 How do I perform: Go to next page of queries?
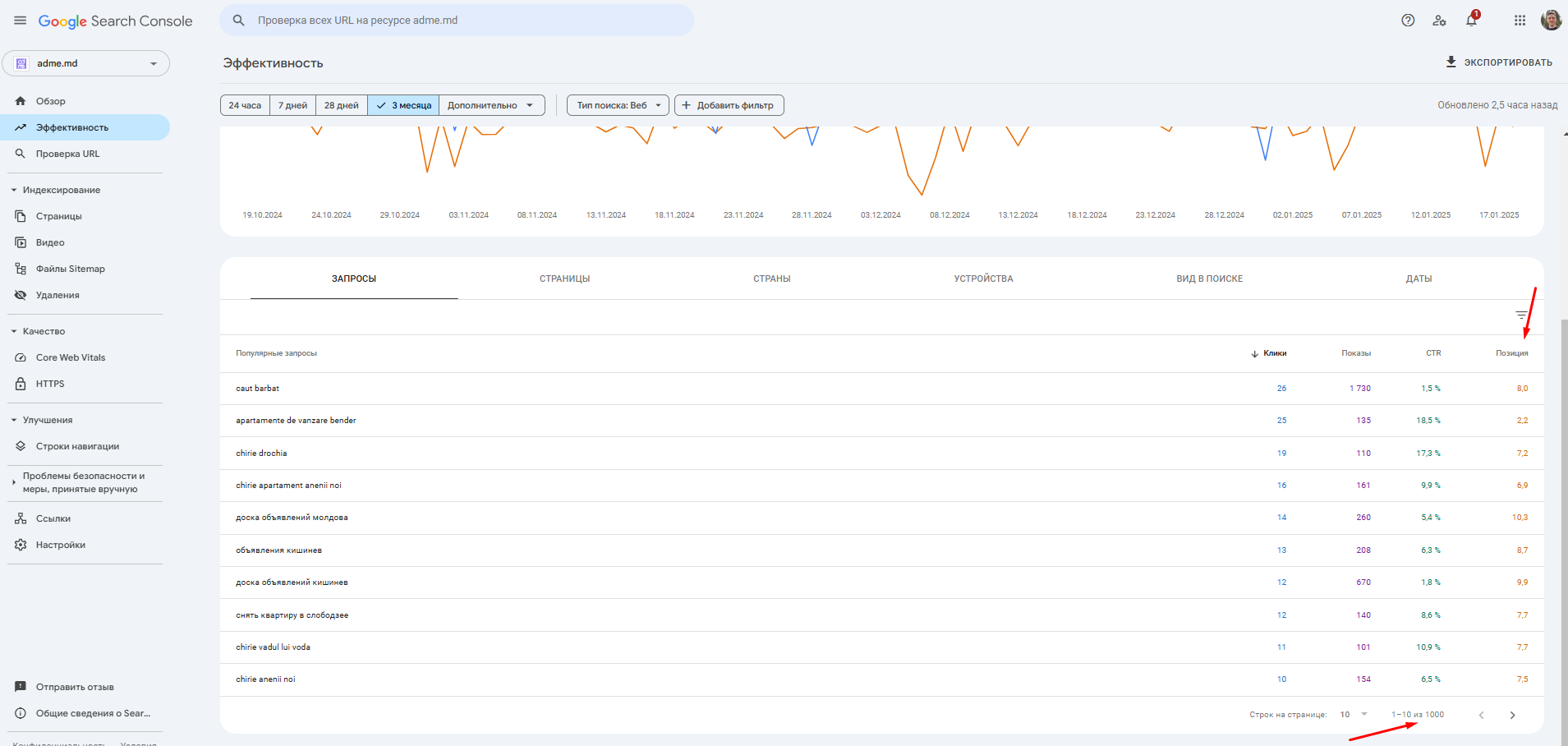click(x=1512, y=715)
